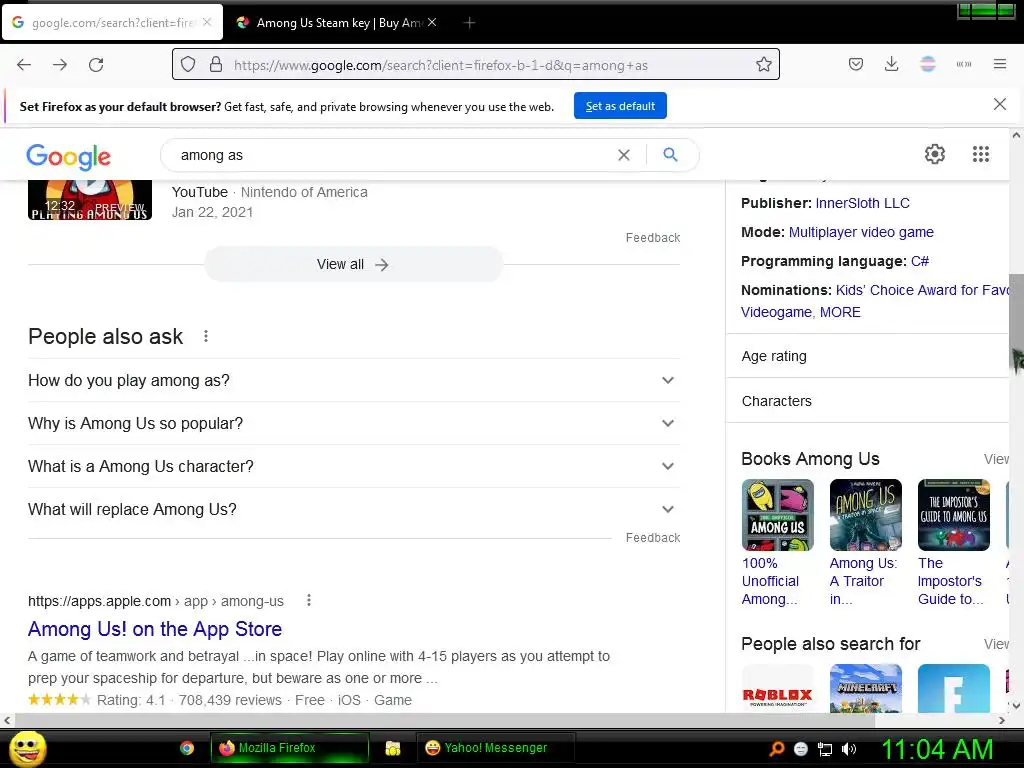
Task: Close the google.com search tab
Action: pos(207,22)
